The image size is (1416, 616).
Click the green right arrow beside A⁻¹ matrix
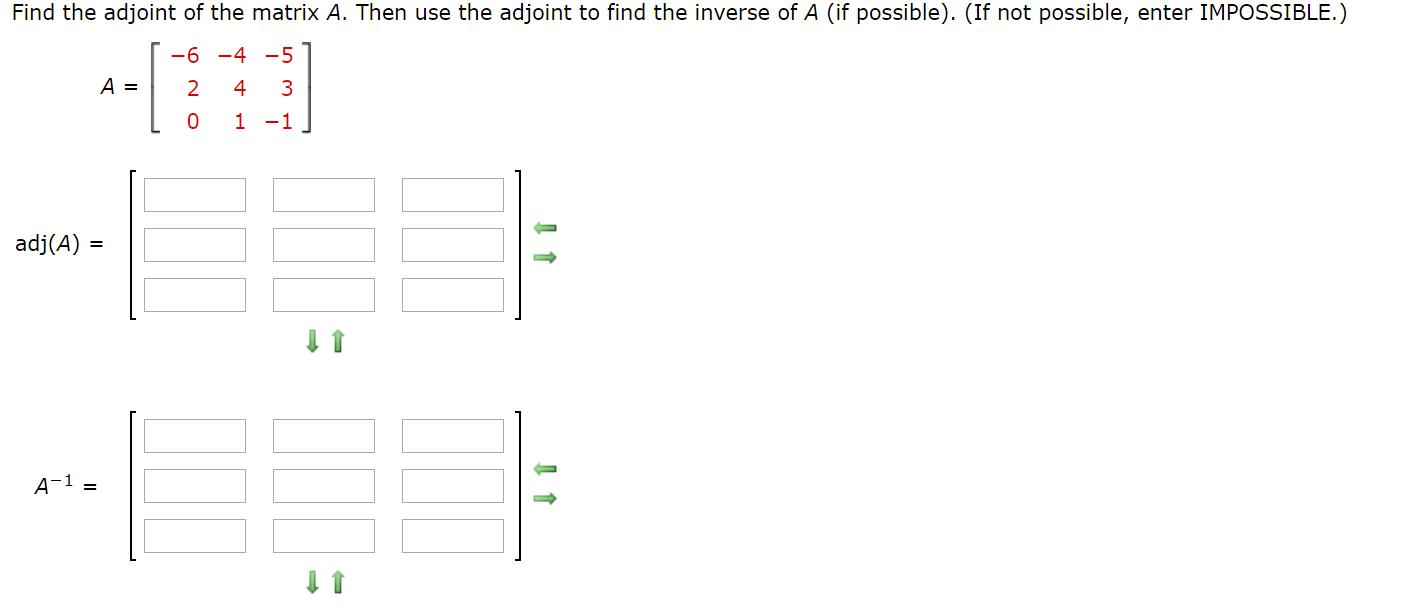(x=545, y=498)
